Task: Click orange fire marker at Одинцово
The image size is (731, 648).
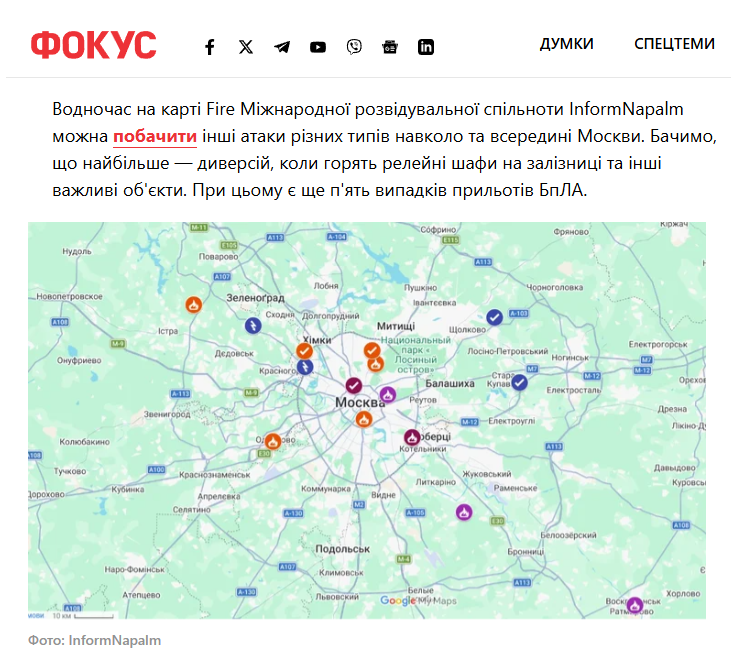Action: point(273,441)
